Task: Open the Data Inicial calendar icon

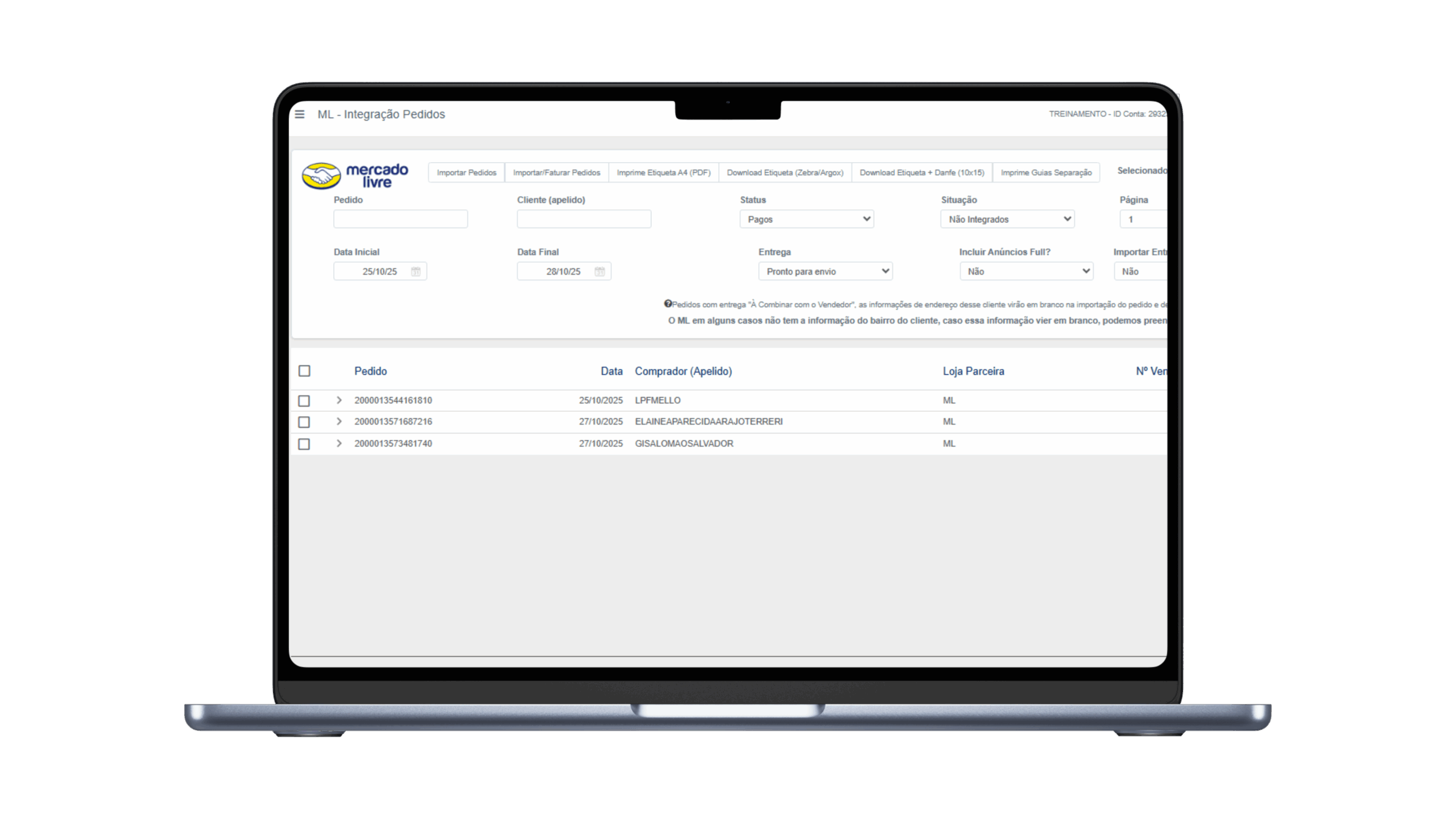Action: coord(416,272)
